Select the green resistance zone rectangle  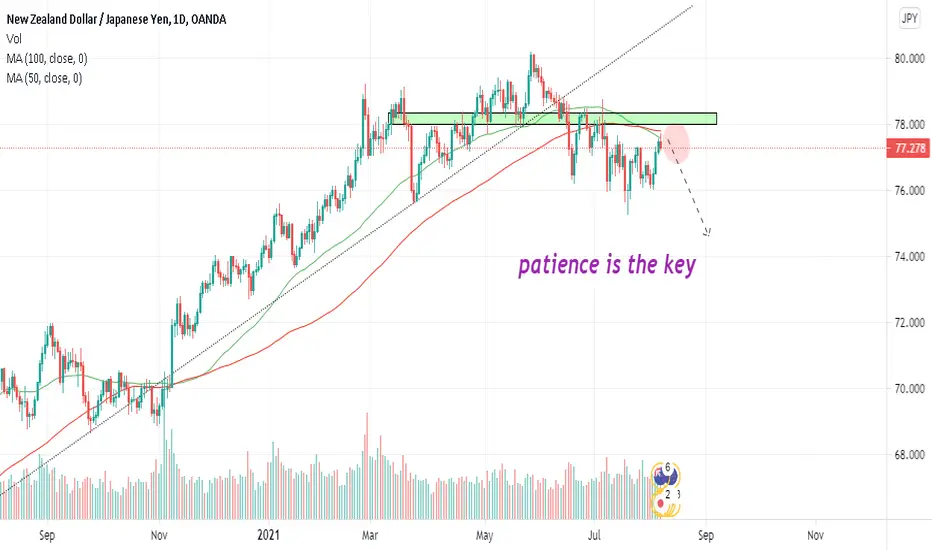[x=553, y=118]
